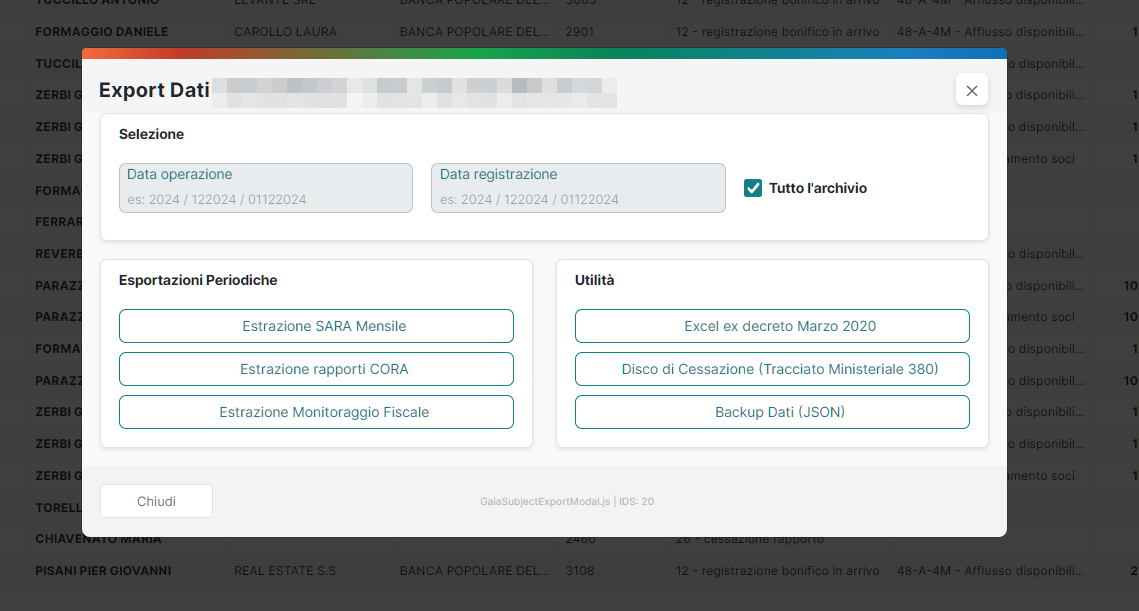Screen dimensions: 1139x611
Task: Click the Utilità section heading
Action: point(594,280)
